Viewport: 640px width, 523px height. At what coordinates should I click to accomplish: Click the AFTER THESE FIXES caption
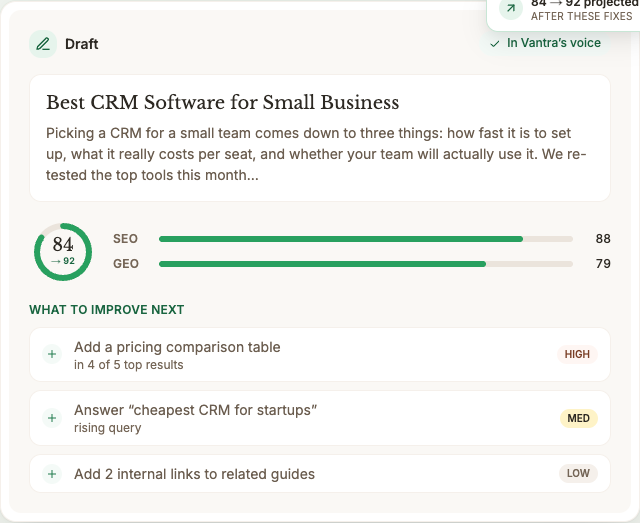582,16
